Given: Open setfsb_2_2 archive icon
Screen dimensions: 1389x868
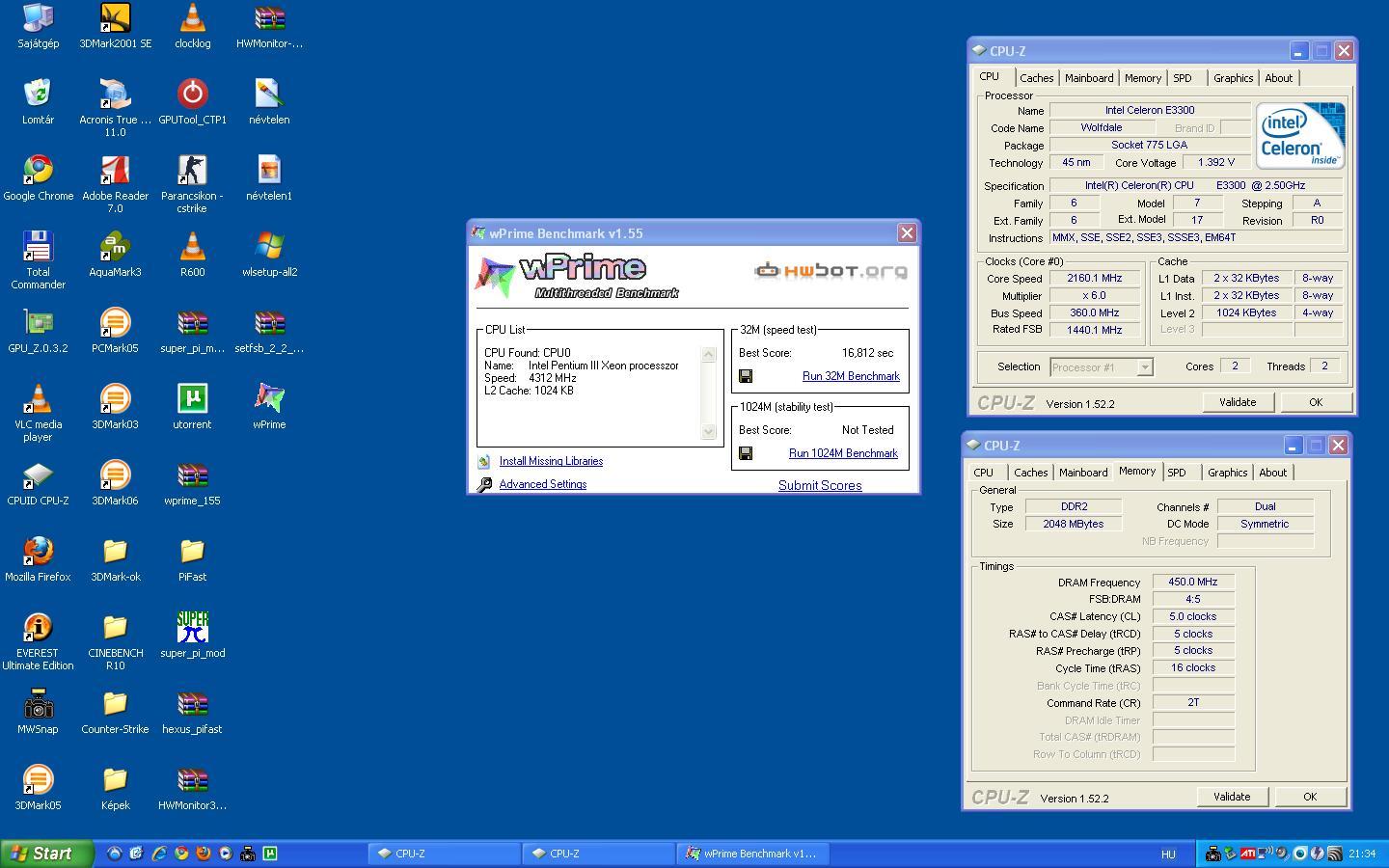Looking at the screenshot, I should click(269, 323).
